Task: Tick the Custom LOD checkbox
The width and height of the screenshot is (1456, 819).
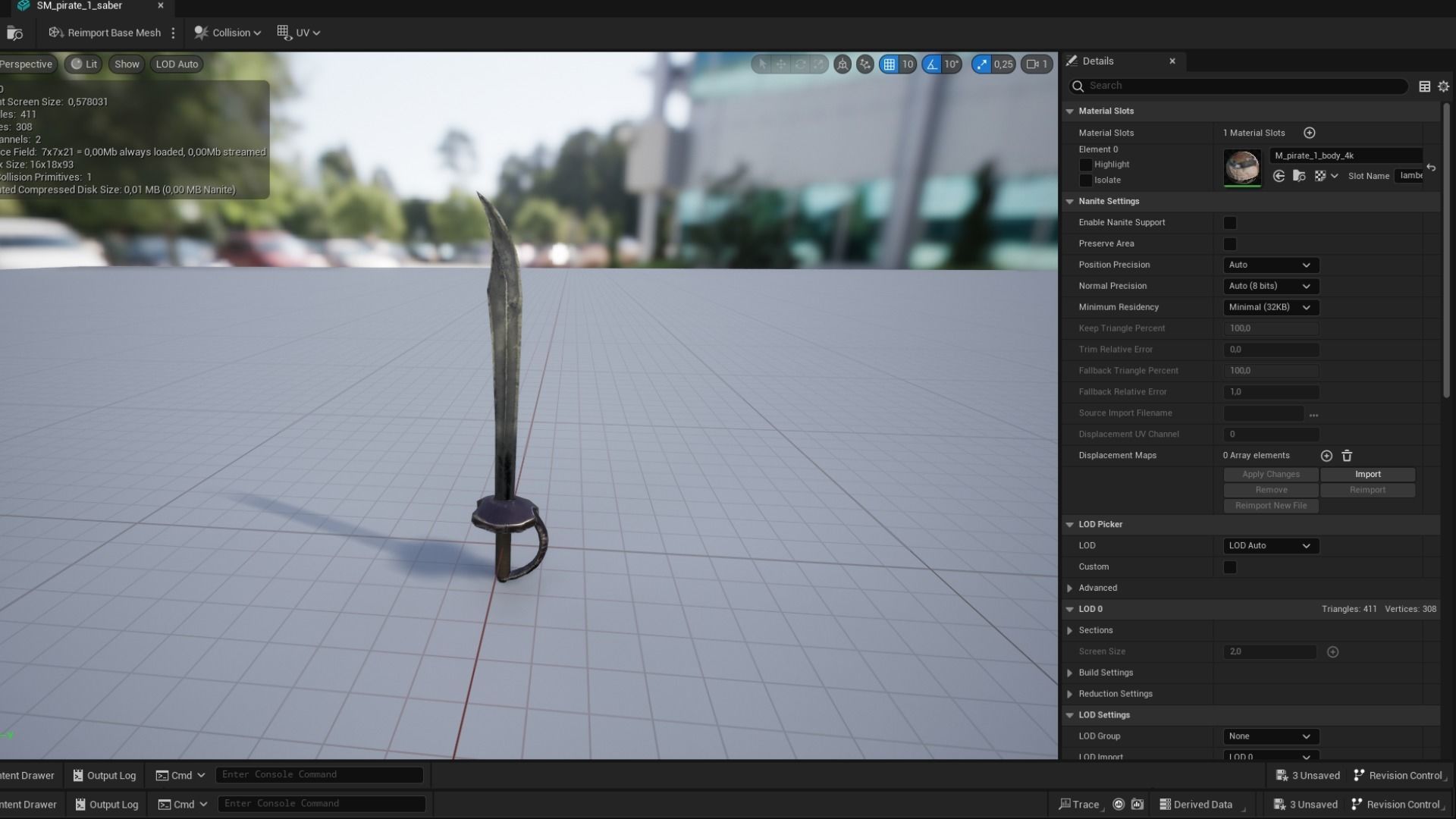Action: click(x=1230, y=567)
